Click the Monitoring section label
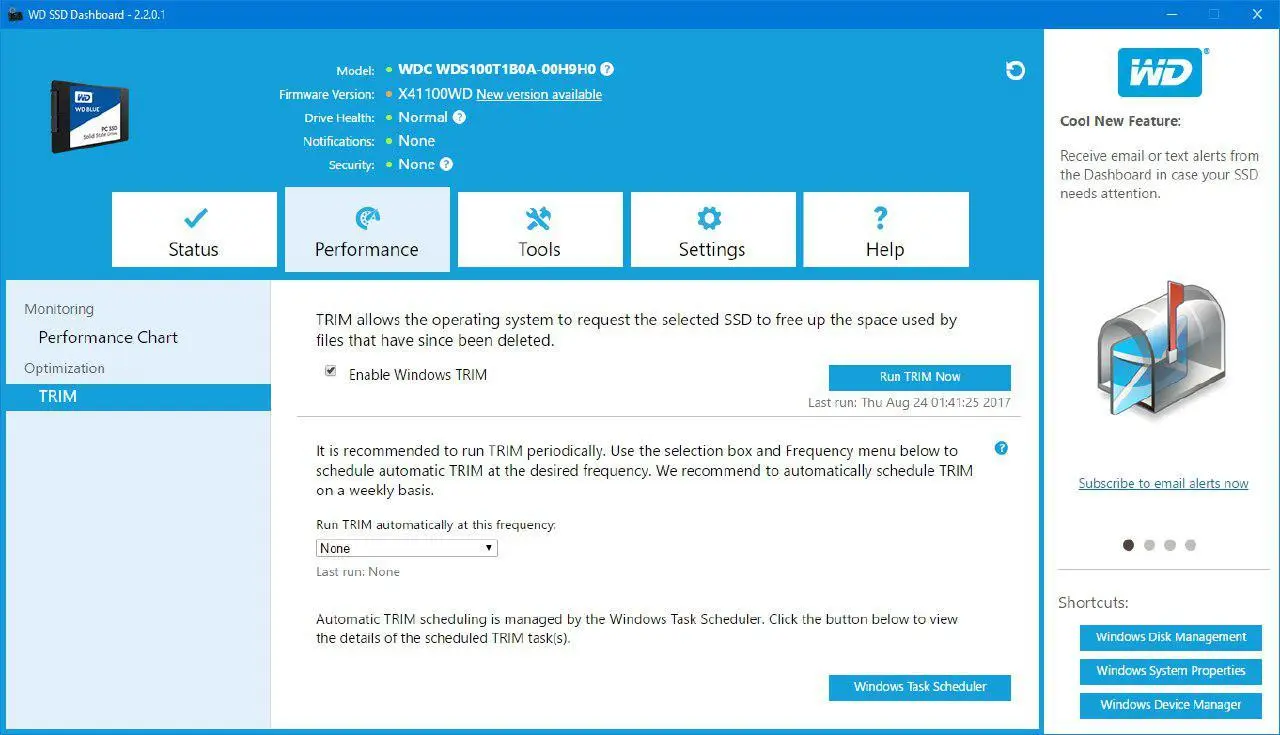Screen dimensions: 1280x735 59,309
